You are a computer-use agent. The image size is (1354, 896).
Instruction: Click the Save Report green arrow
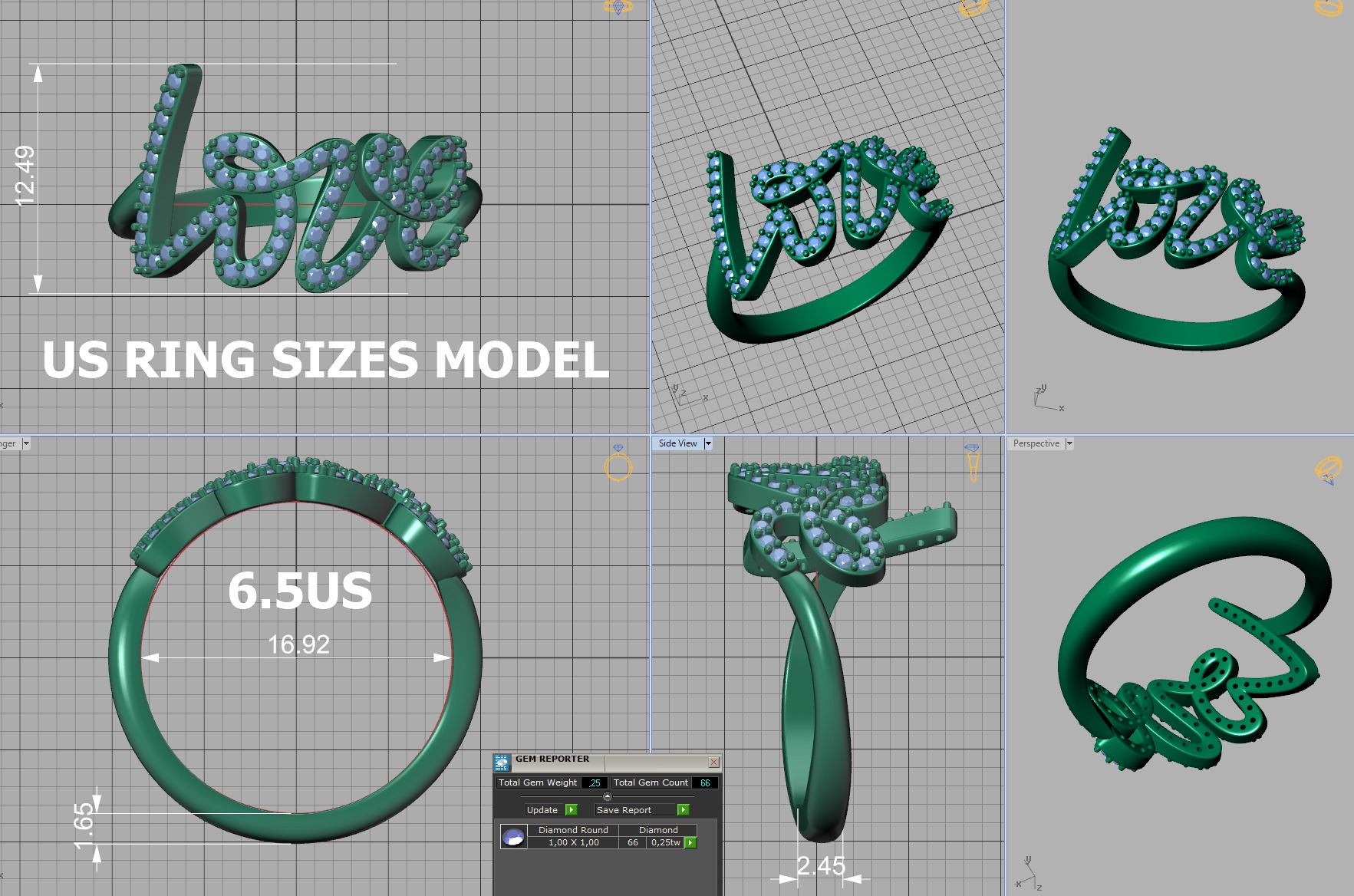pyautogui.click(x=683, y=809)
